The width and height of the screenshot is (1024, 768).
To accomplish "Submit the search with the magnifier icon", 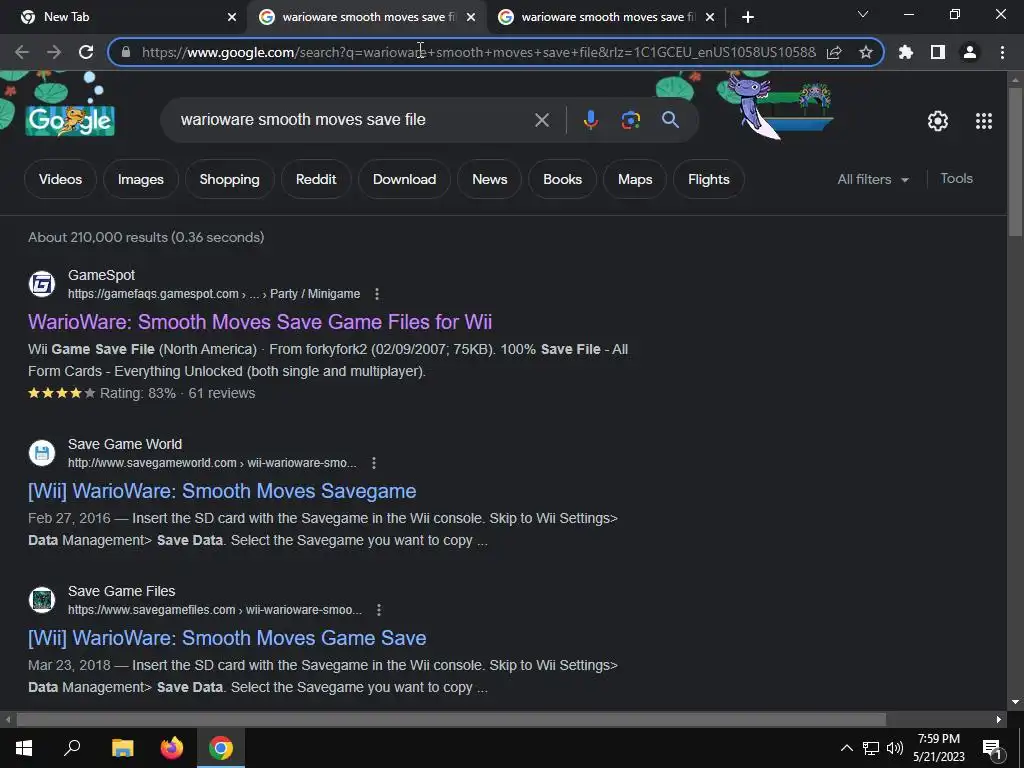I will pos(670,120).
